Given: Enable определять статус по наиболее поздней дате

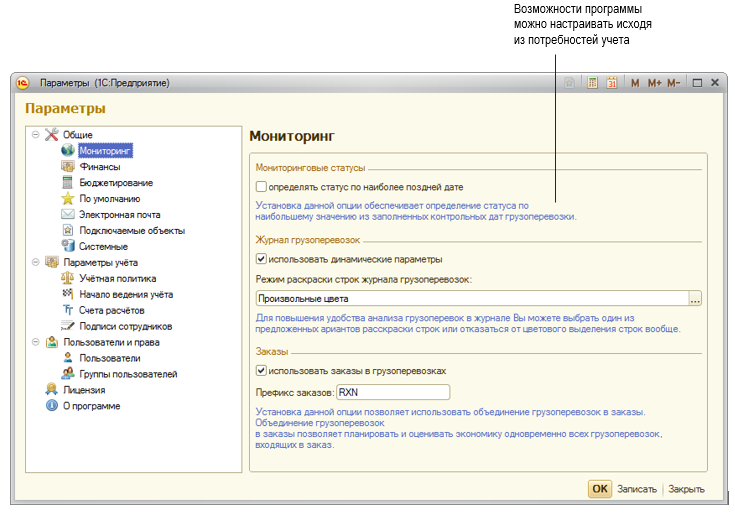Looking at the screenshot, I should (x=261, y=187).
